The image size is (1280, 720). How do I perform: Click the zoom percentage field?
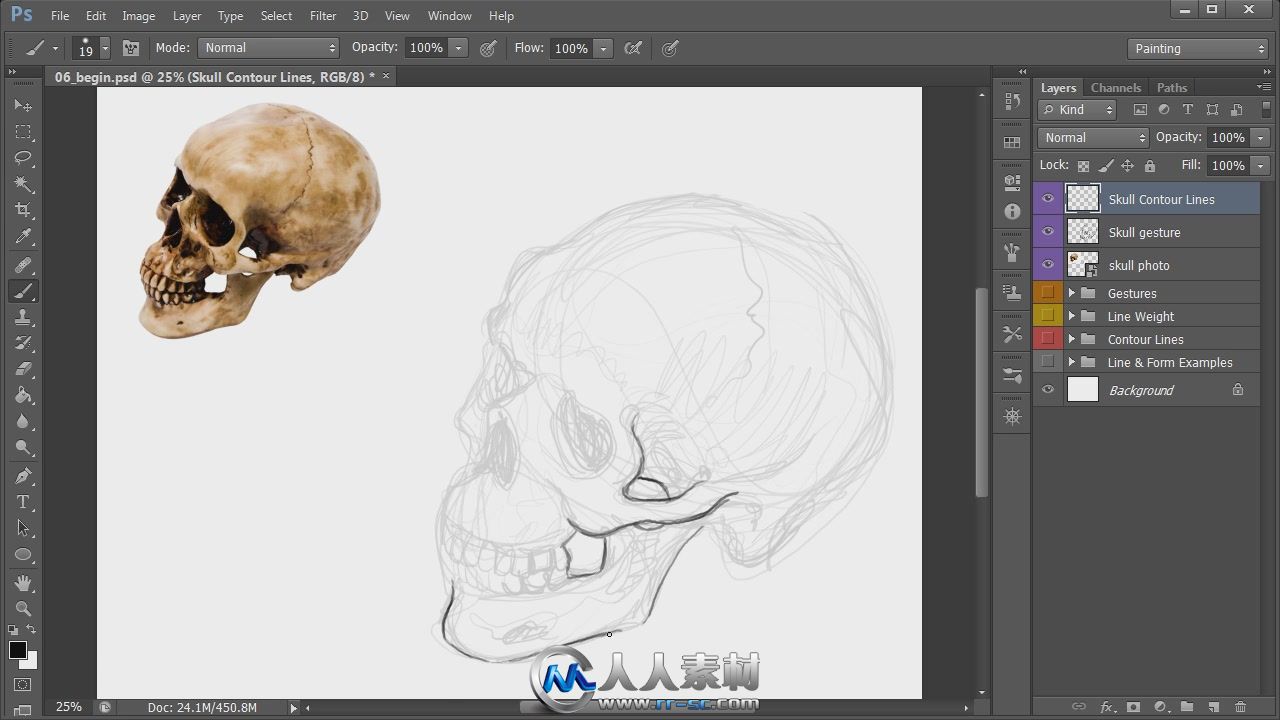point(68,707)
